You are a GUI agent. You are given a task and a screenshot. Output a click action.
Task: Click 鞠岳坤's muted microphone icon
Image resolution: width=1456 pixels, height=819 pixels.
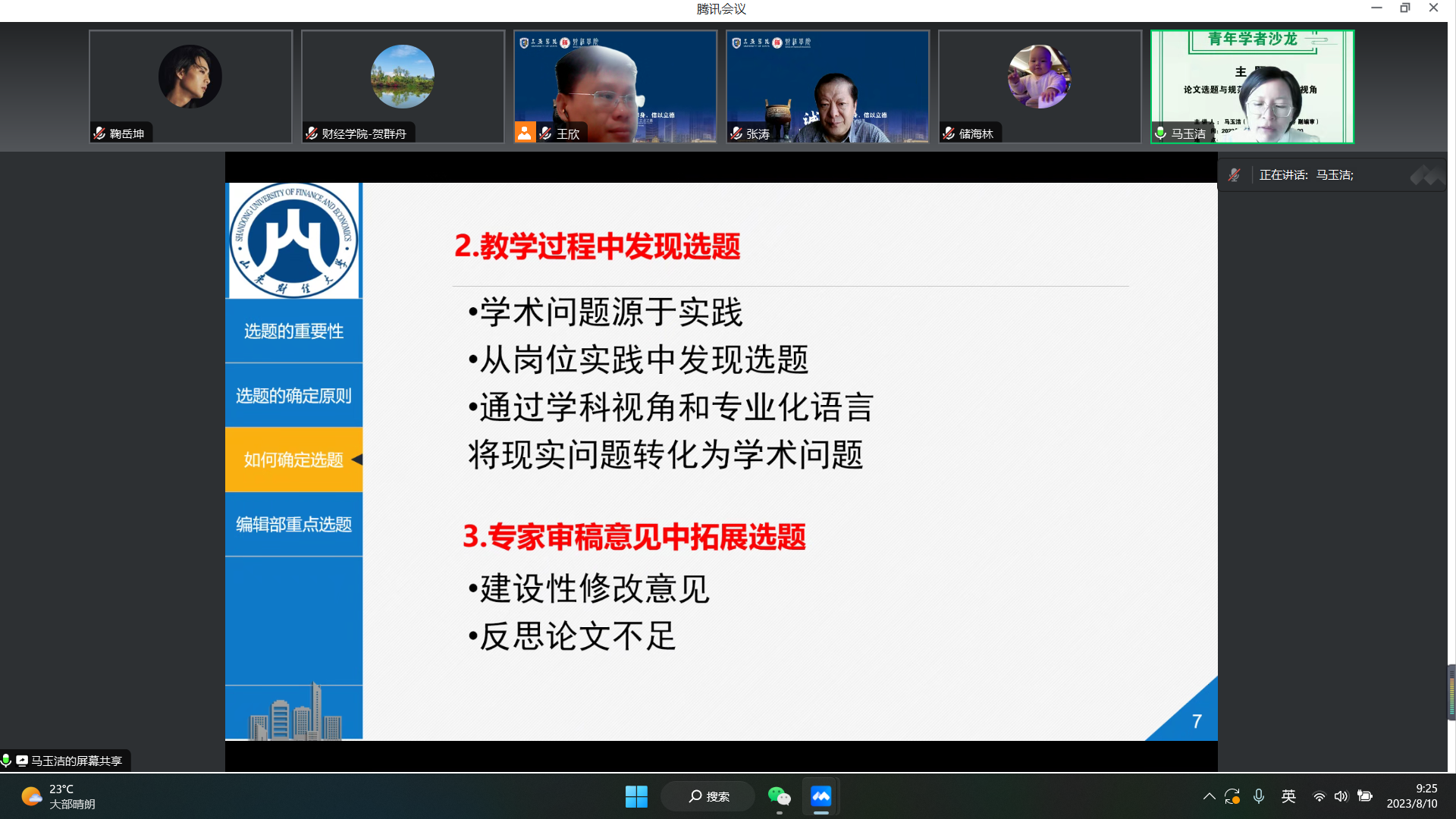click(99, 133)
